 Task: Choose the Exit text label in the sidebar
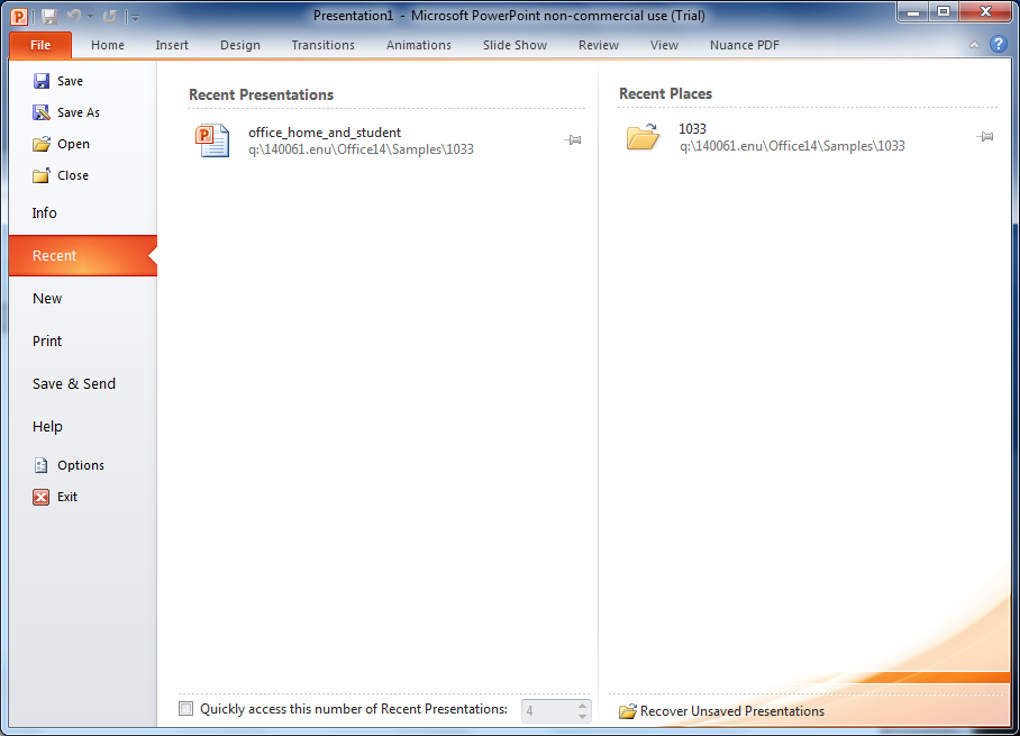click(67, 497)
